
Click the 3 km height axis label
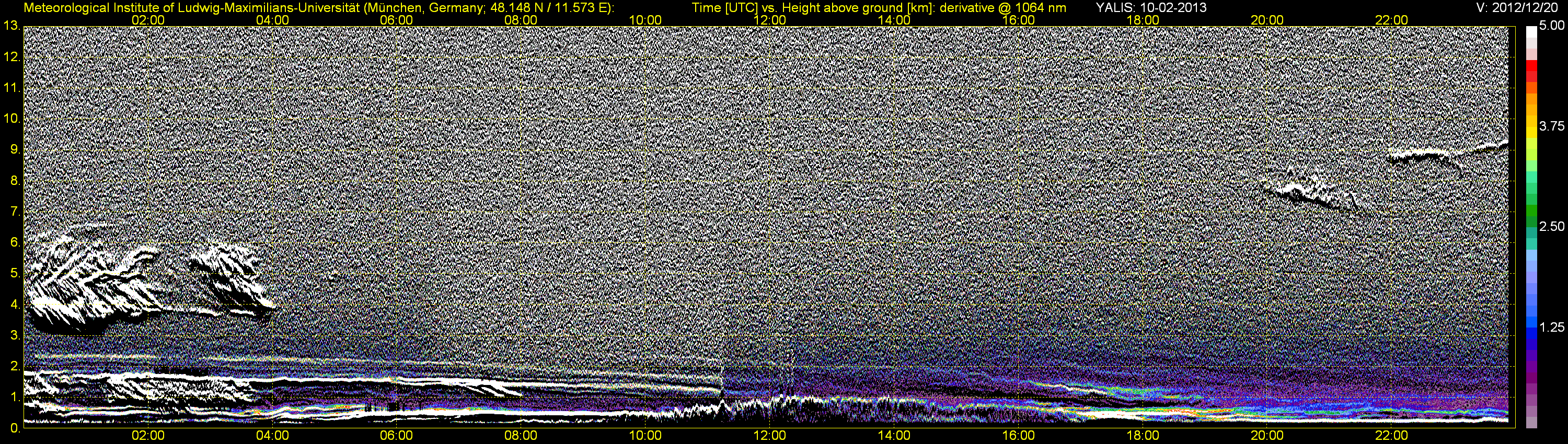coord(15,335)
